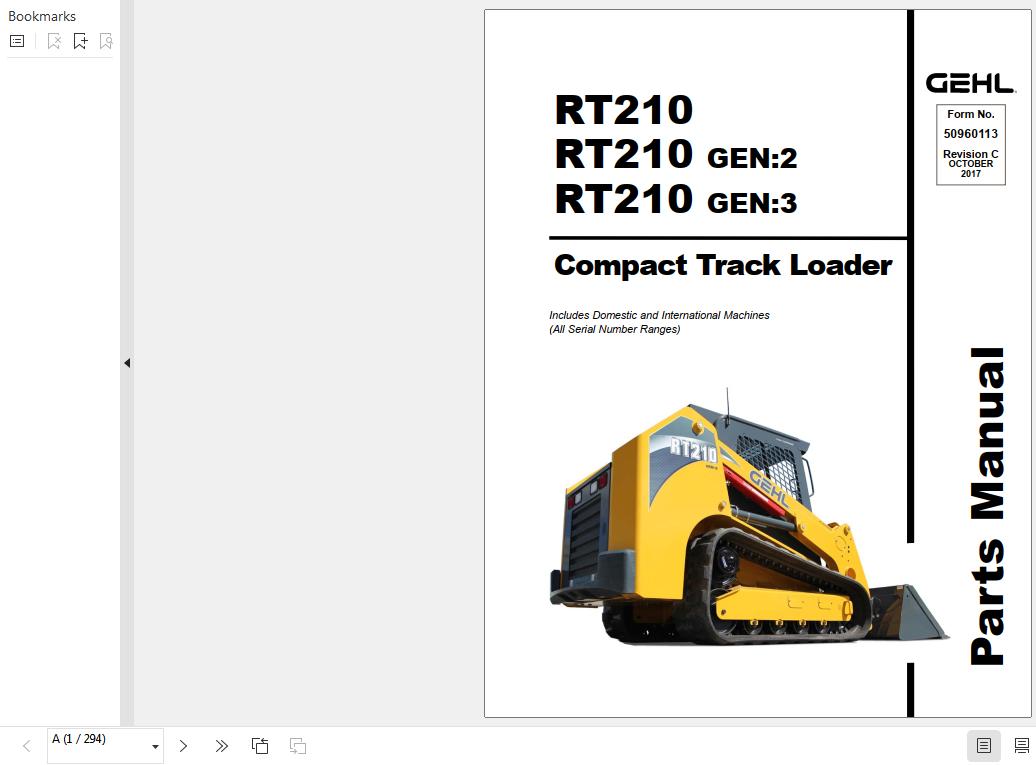Image resolution: width=1036 pixels, height=765 pixels.
Task: Switch to single page view mode
Action: coord(983,746)
